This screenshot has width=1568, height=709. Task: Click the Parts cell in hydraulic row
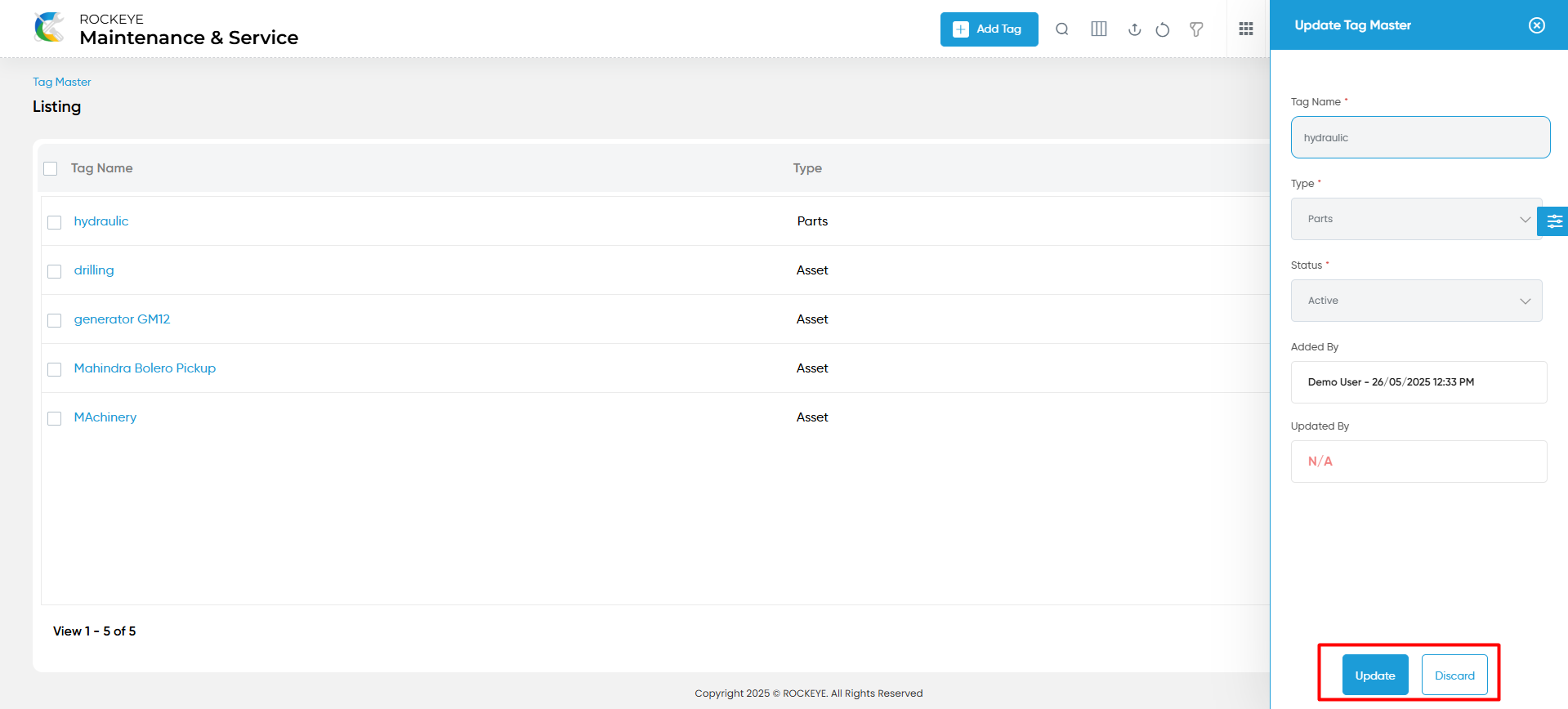coord(812,221)
